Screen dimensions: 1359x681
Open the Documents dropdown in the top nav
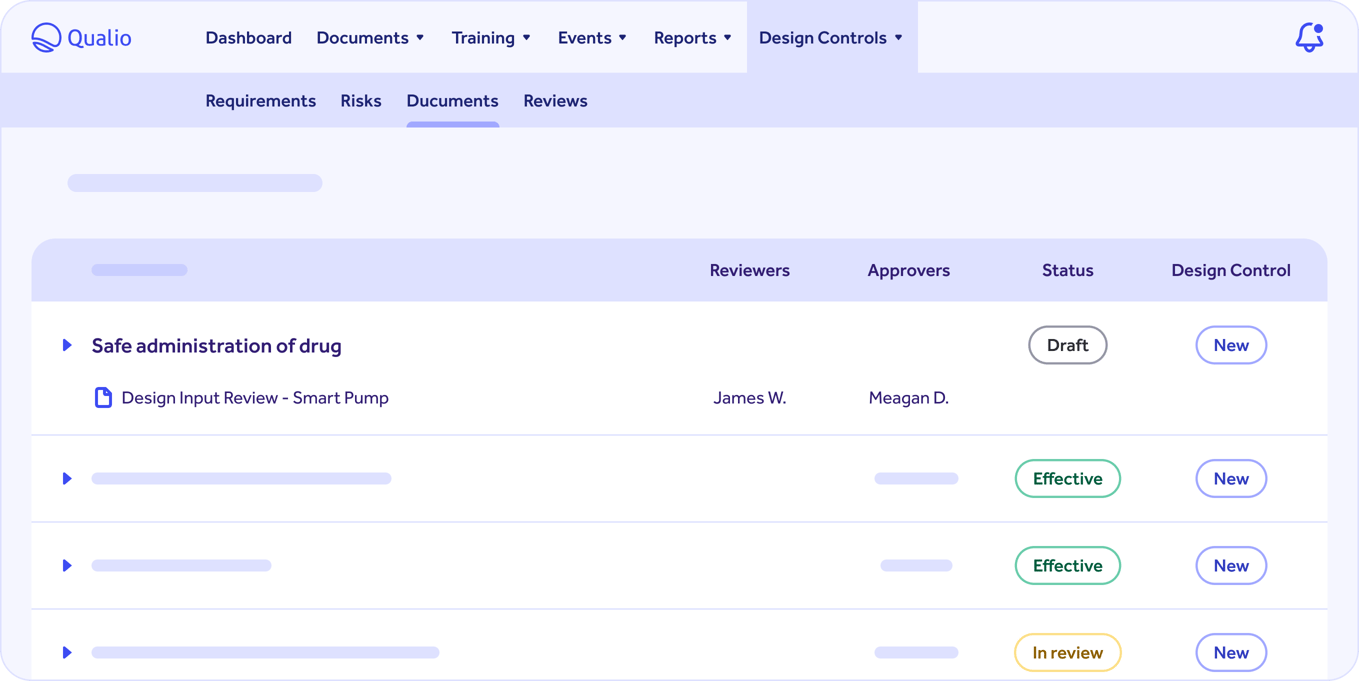coord(370,37)
